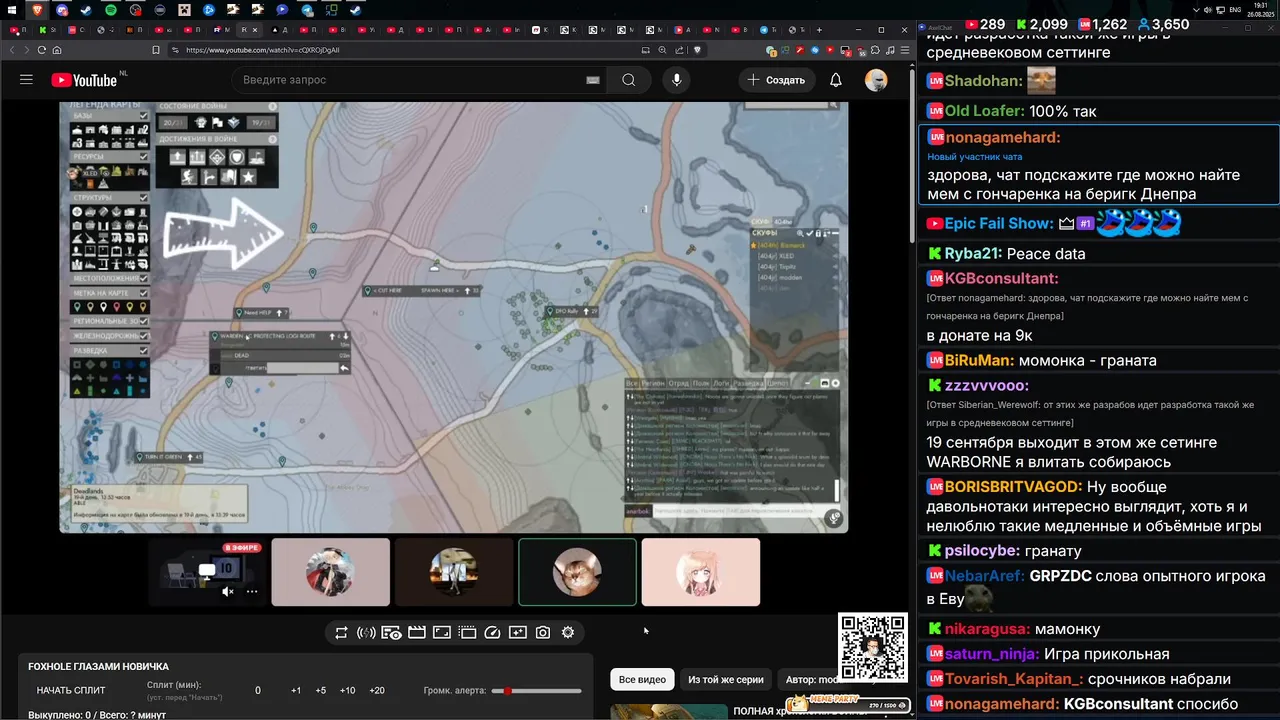Open the Brave shields icon
The height and width of the screenshot is (720, 1280).
(697, 50)
